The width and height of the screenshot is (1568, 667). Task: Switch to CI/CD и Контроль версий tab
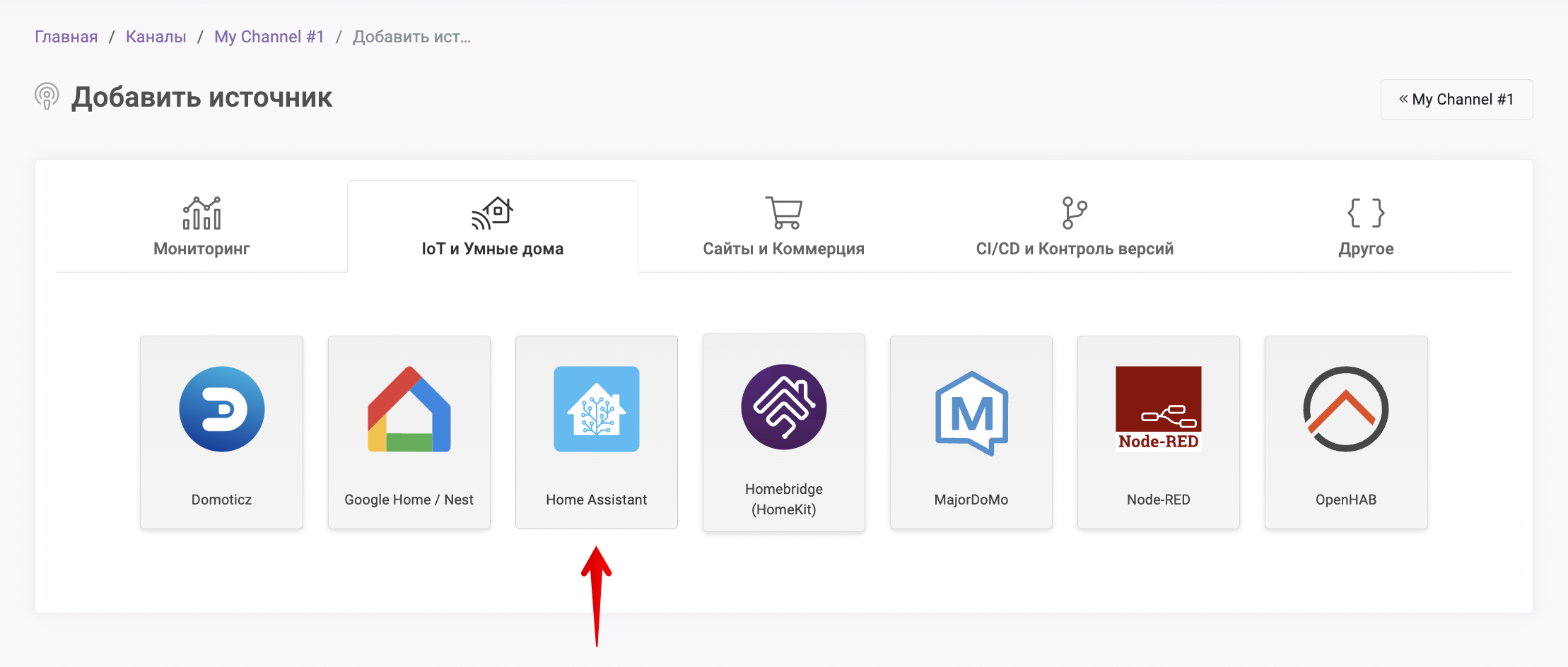[1075, 226]
